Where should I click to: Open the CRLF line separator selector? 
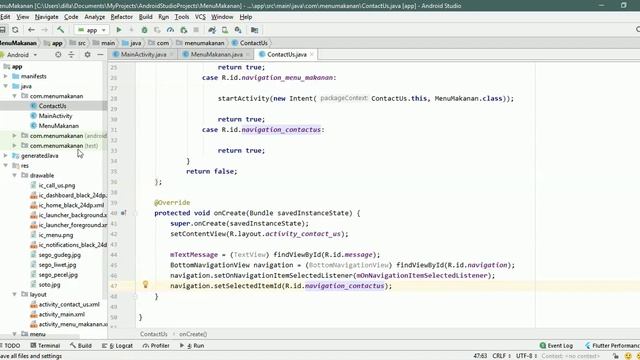click(x=501, y=356)
